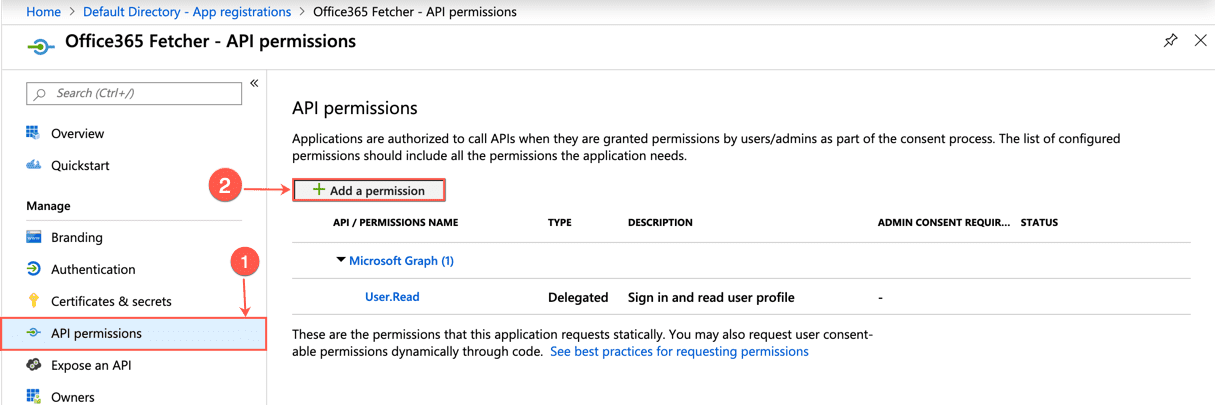Click the Expose an API icon
The image size is (1215, 405).
pyautogui.click(x=33, y=365)
